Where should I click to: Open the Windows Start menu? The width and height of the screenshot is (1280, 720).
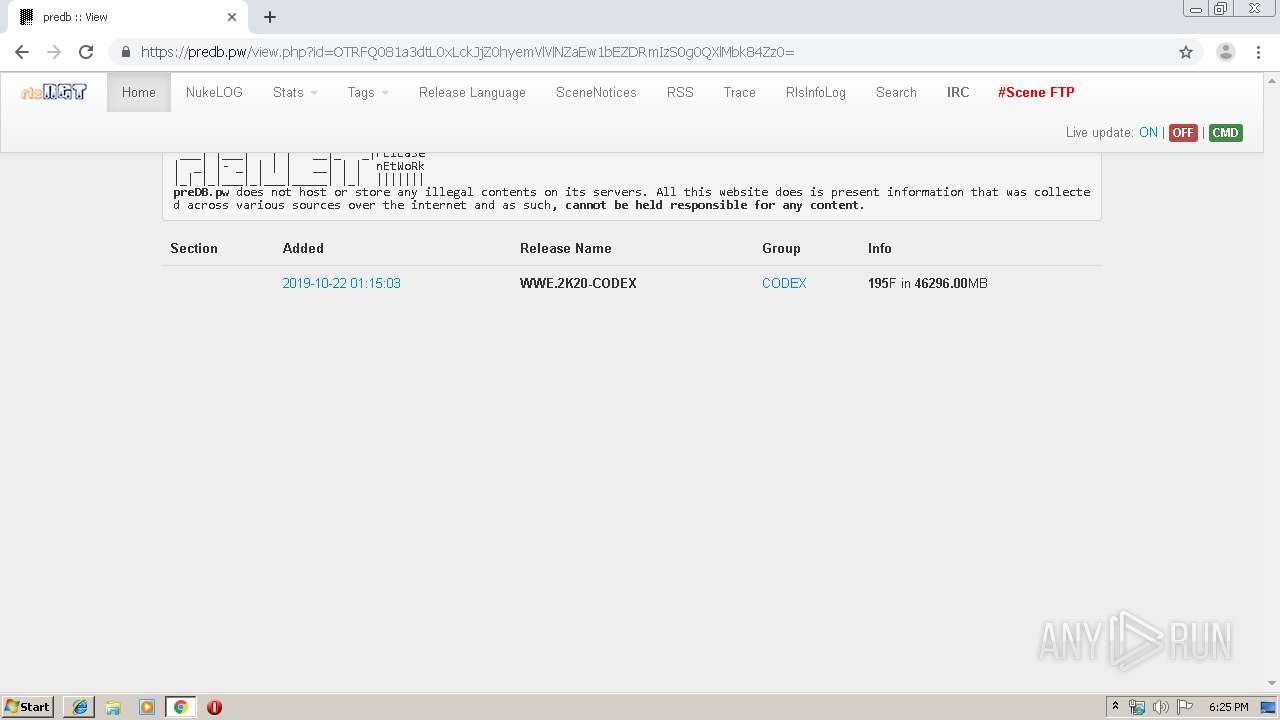[x=28, y=707]
